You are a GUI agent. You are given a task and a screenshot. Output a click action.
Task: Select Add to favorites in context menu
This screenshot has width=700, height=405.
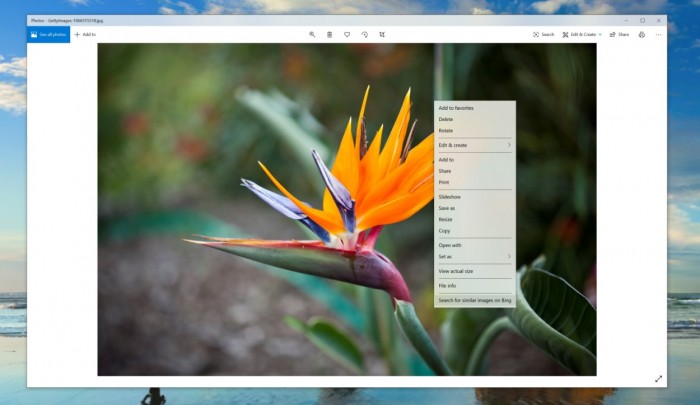[474, 108]
